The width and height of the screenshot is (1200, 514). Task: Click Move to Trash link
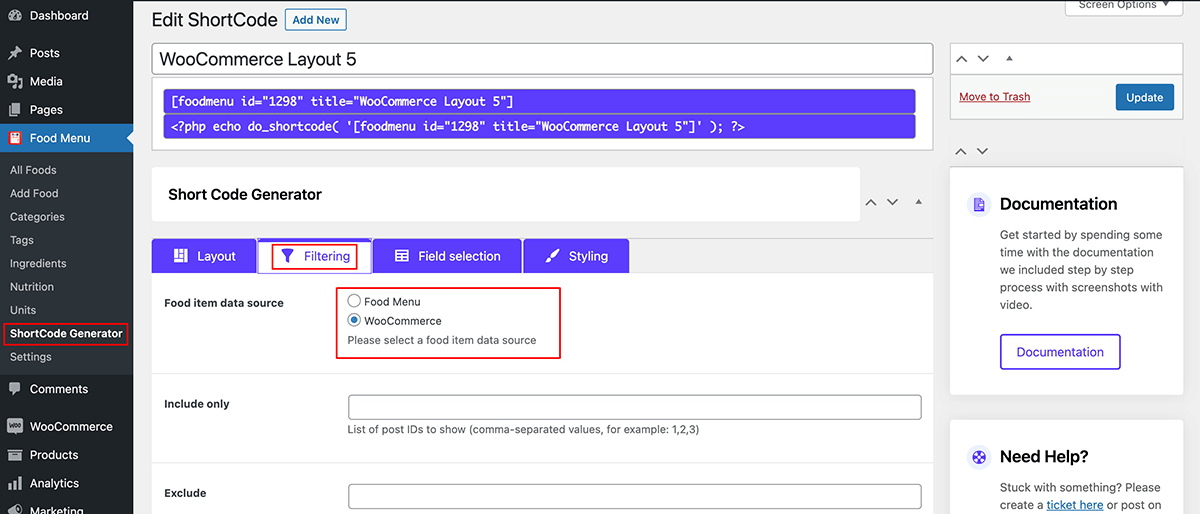click(x=994, y=97)
